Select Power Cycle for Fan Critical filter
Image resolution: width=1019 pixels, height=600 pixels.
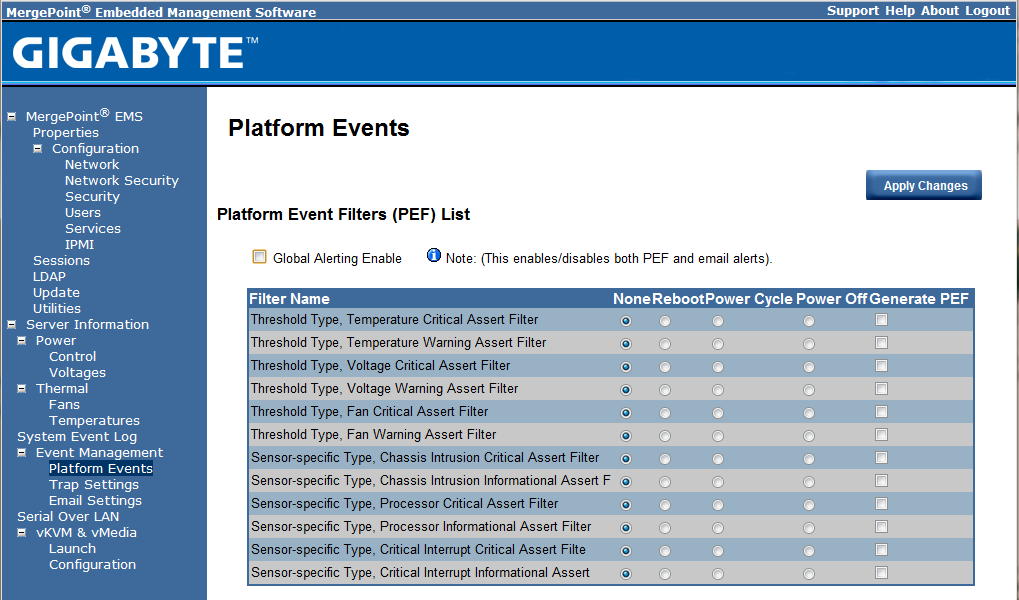(717, 413)
